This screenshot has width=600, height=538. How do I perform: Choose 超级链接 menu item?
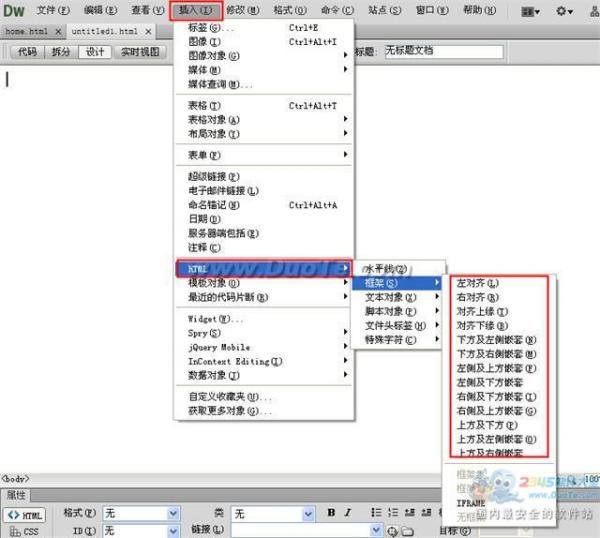265,176
